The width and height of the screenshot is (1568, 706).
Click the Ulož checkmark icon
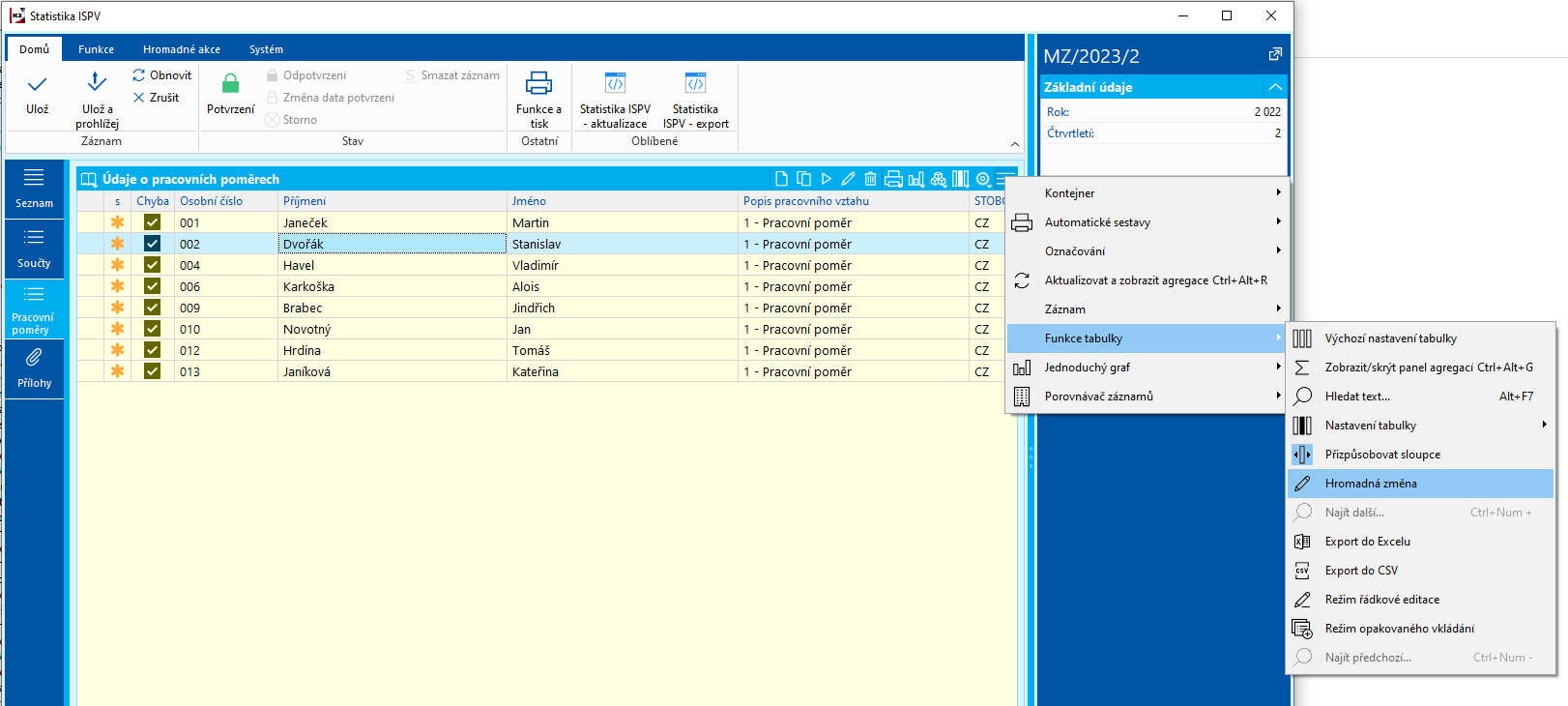[x=37, y=87]
